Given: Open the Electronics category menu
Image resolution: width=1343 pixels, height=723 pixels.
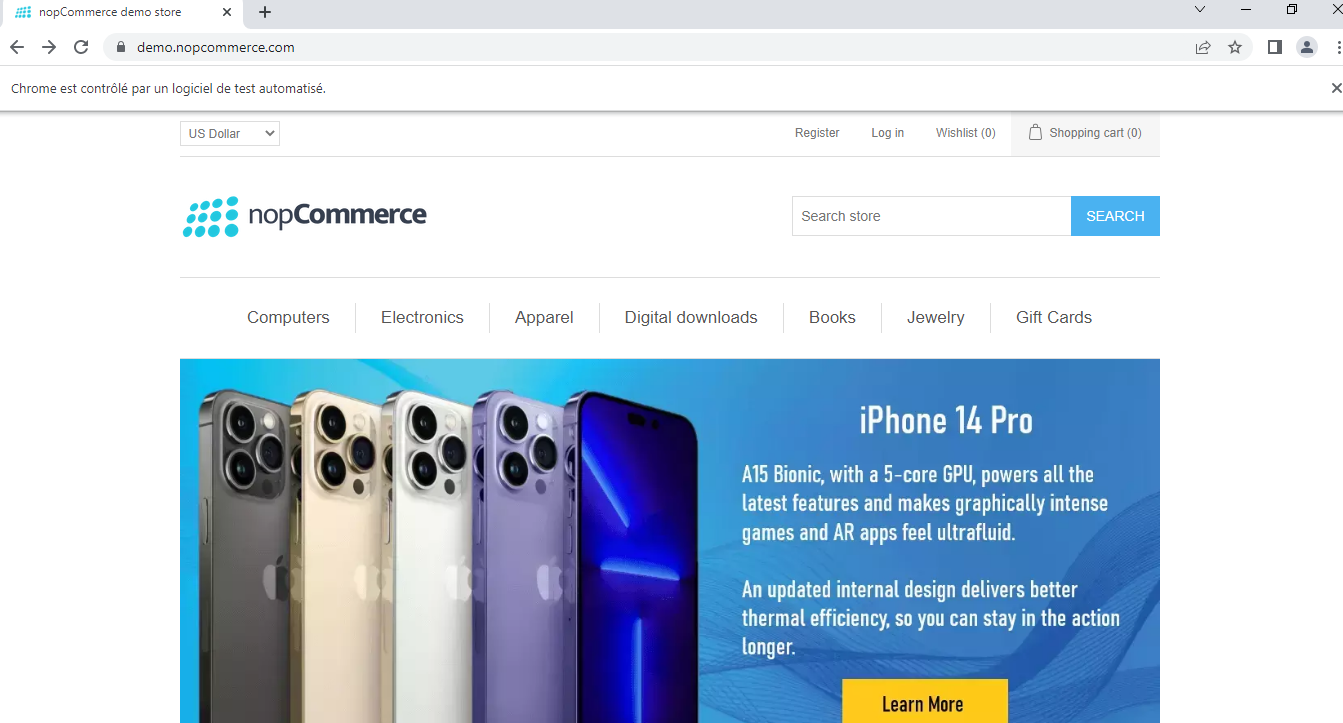Looking at the screenshot, I should 422,317.
